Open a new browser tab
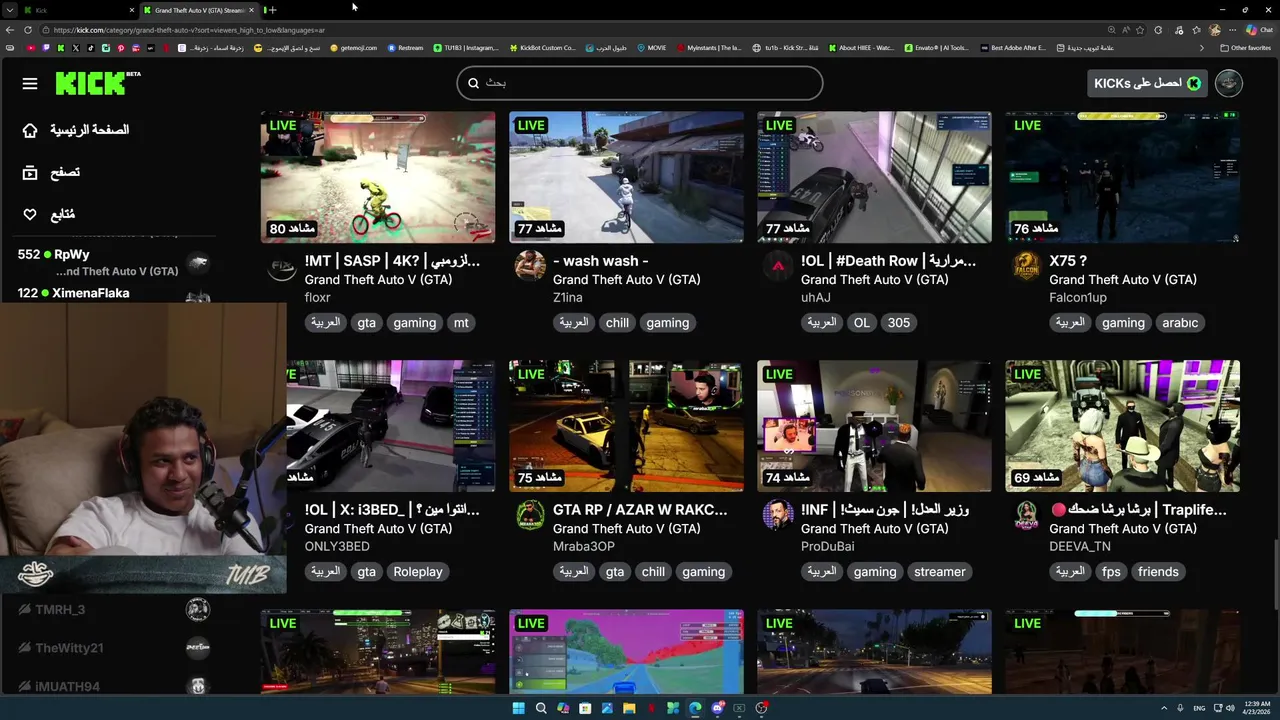Viewport: 1280px width, 720px height. [x=272, y=10]
